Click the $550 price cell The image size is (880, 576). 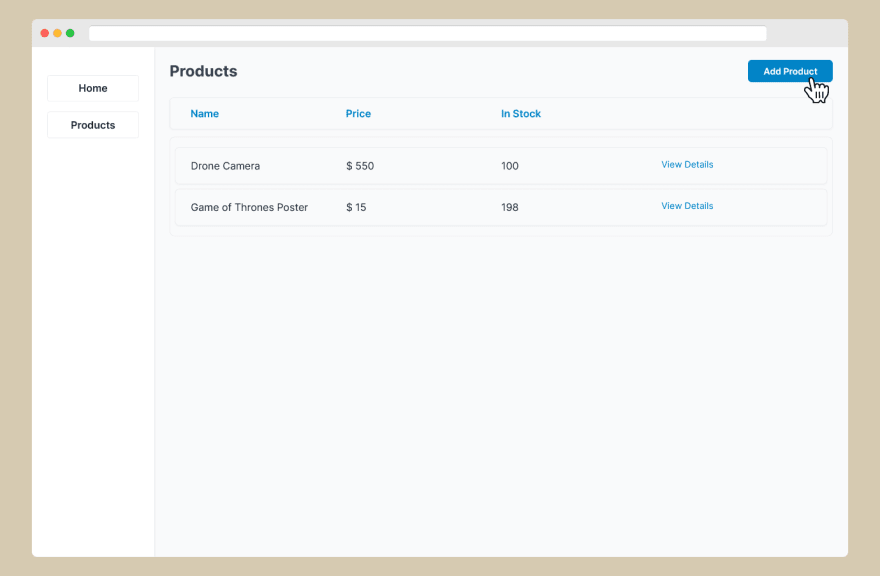[360, 166]
